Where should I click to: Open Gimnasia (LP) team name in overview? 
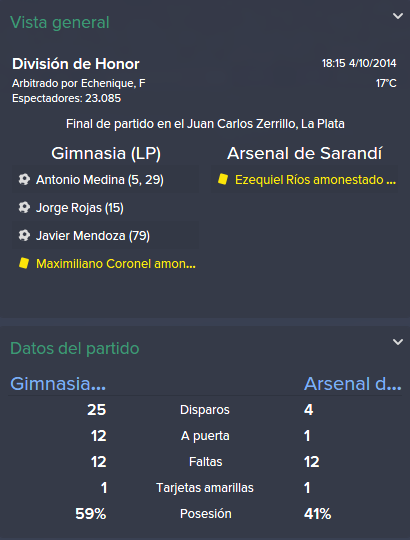click(106, 153)
